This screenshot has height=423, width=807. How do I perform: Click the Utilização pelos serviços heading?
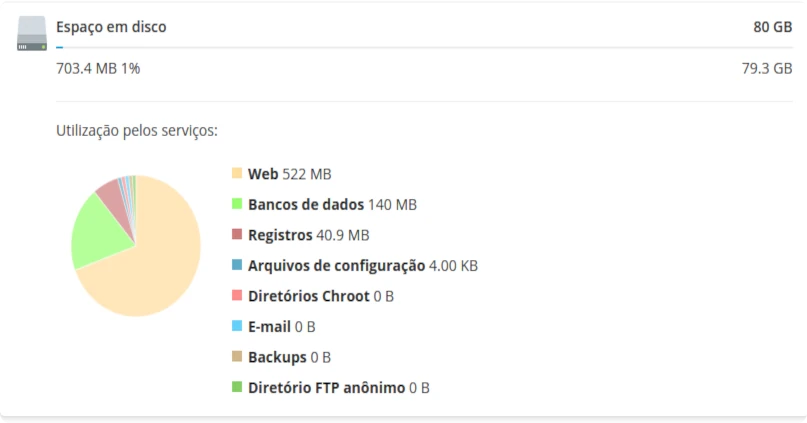137,131
